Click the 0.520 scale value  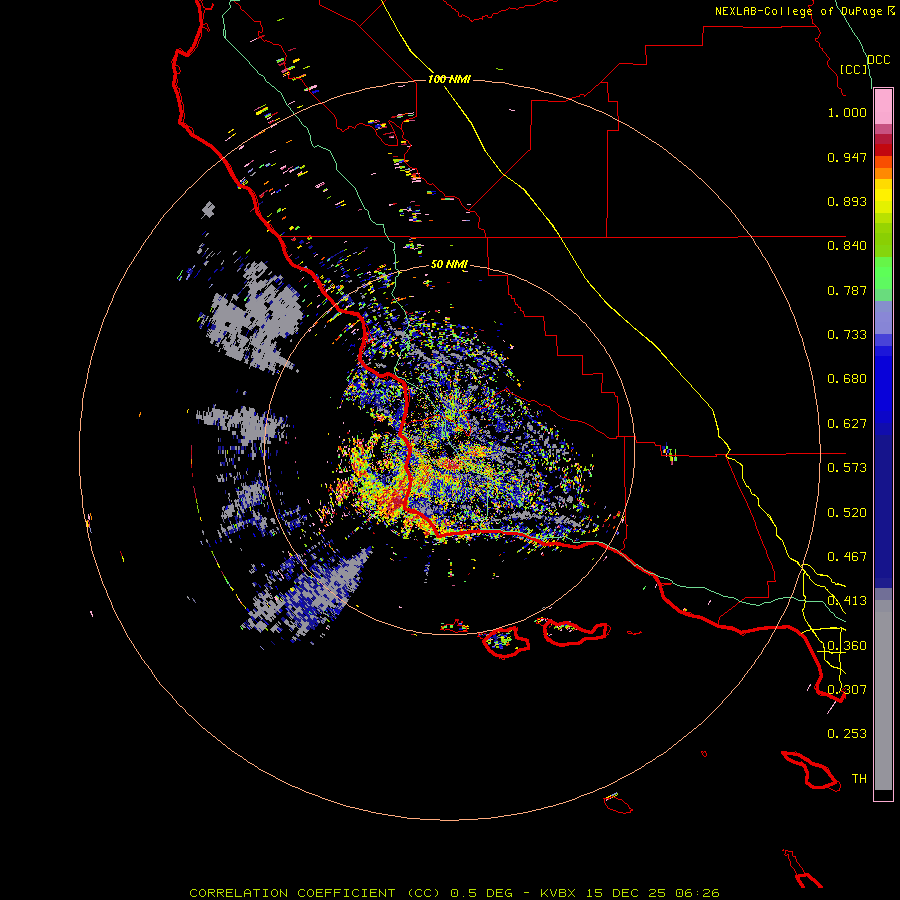(847, 513)
